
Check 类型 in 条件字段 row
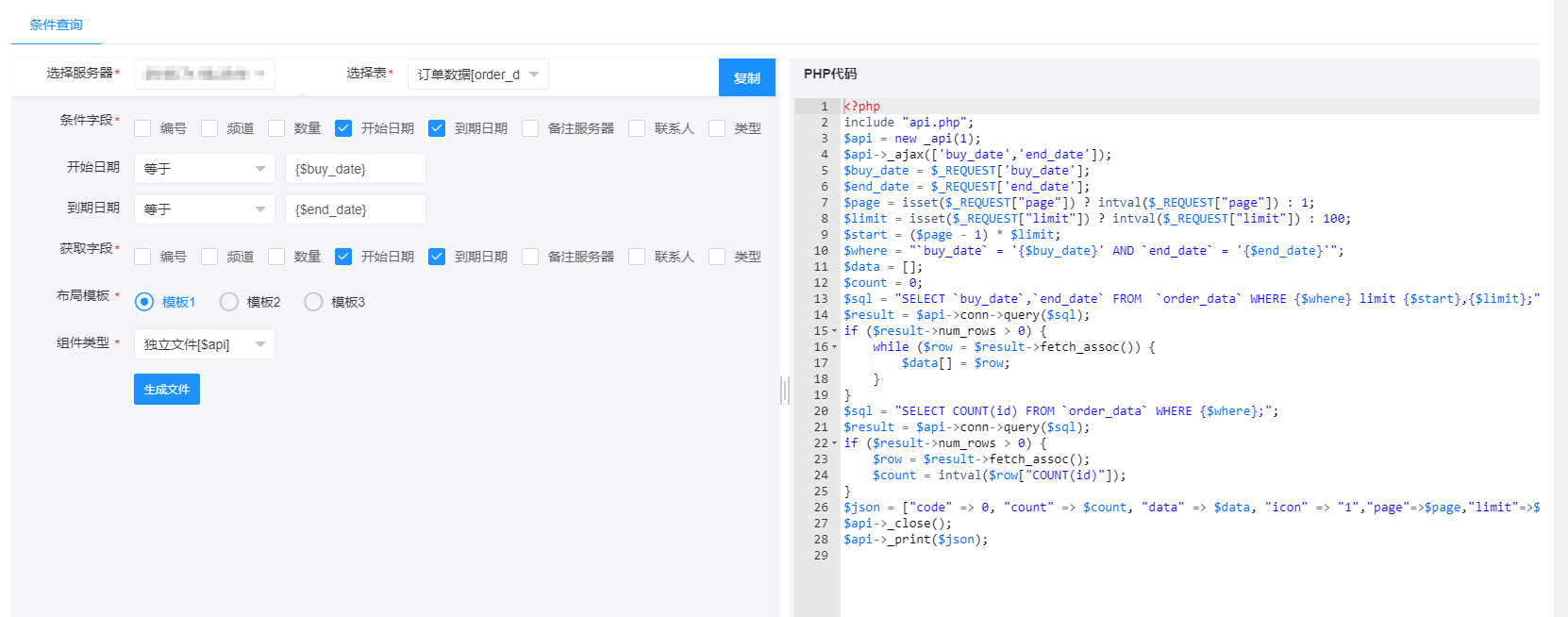pyautogui.click(x=717, y=128)
